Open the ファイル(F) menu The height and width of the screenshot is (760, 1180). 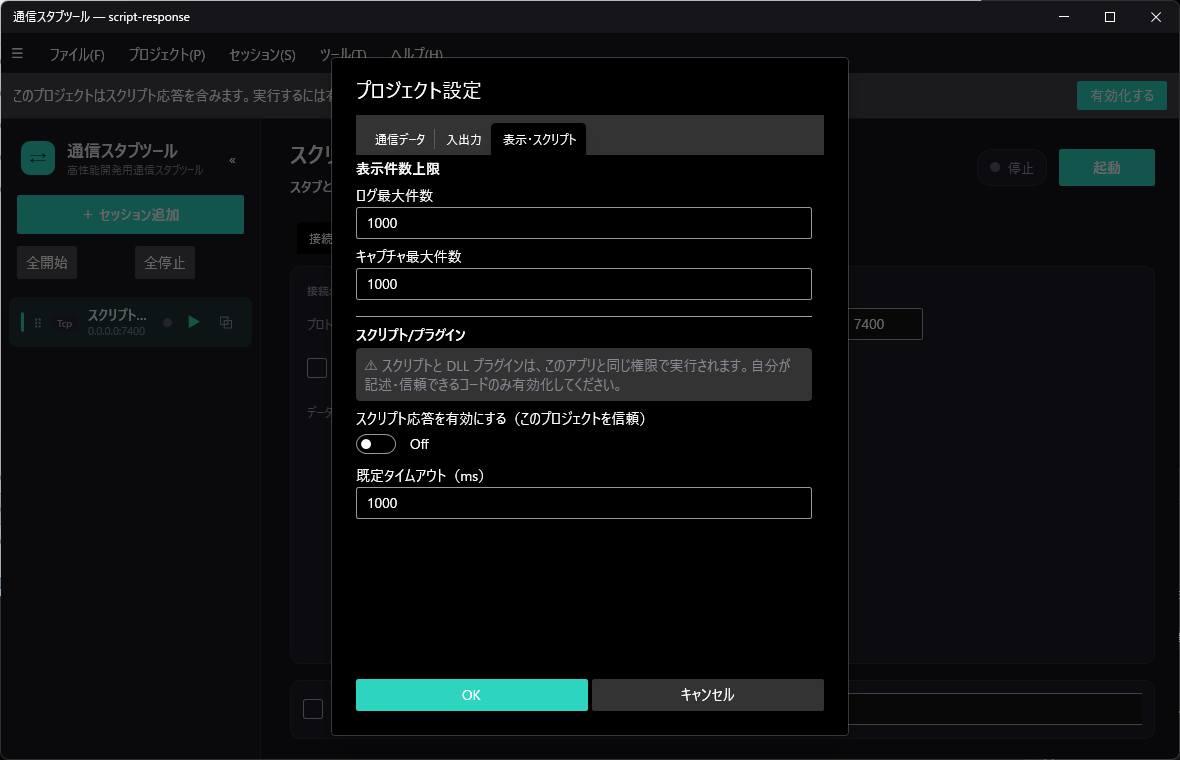(77, 55)
